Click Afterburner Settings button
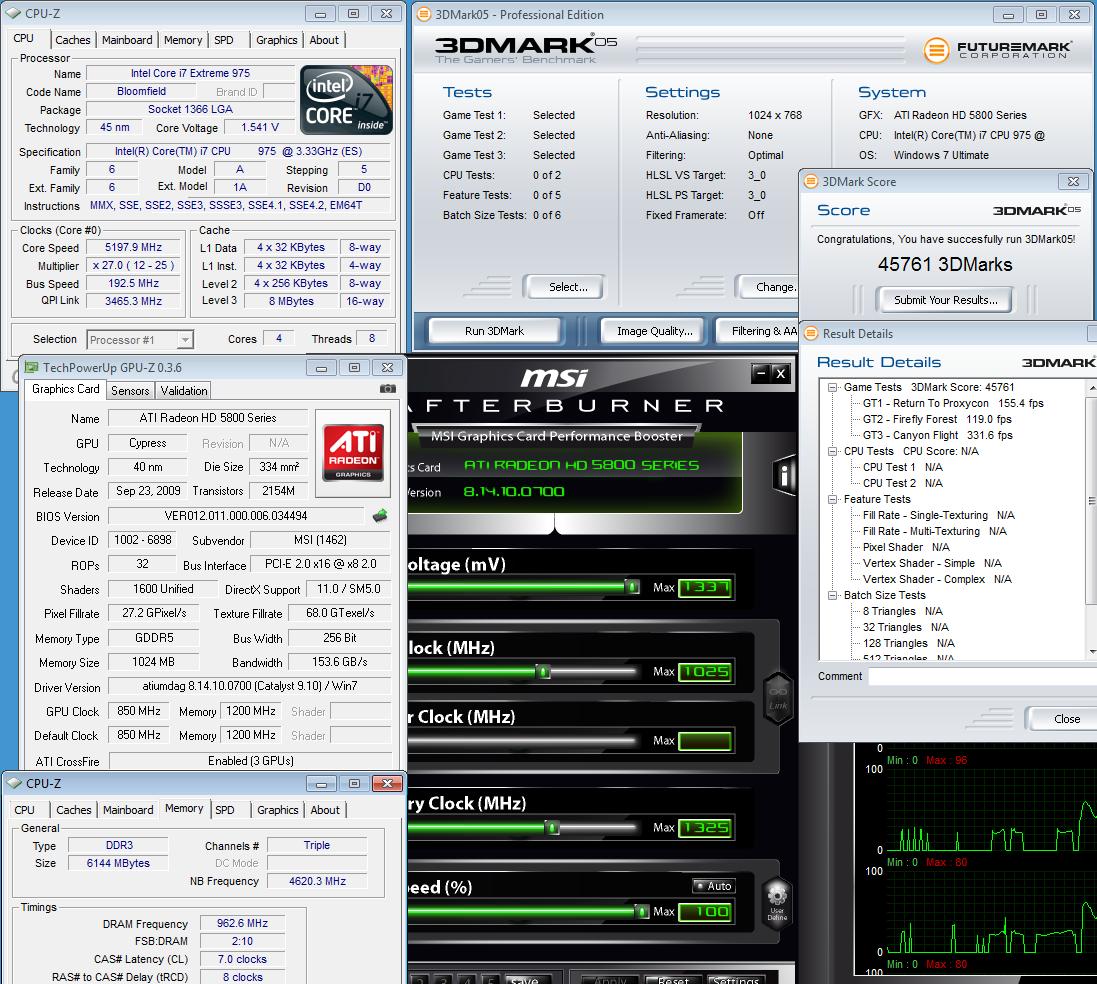Screen dimensions: 1097x984 736,979
